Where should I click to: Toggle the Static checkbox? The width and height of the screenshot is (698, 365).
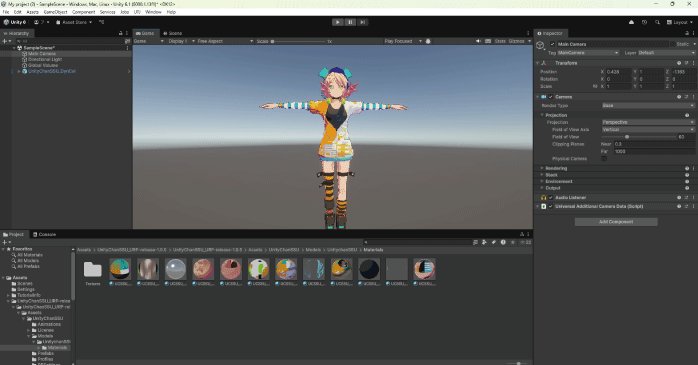point(672,44)
